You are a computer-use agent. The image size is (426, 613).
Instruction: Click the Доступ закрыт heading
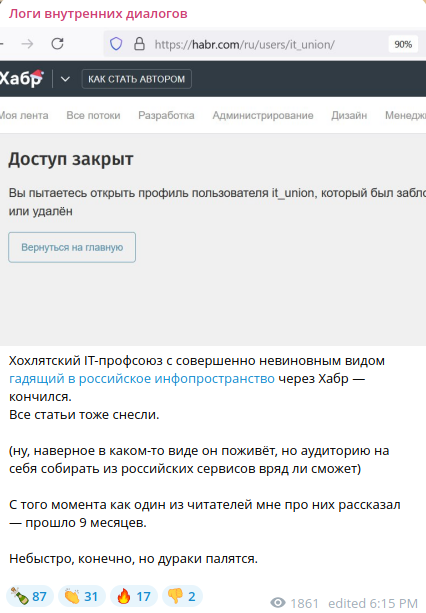pyautogui.click(x=71, y=159)
